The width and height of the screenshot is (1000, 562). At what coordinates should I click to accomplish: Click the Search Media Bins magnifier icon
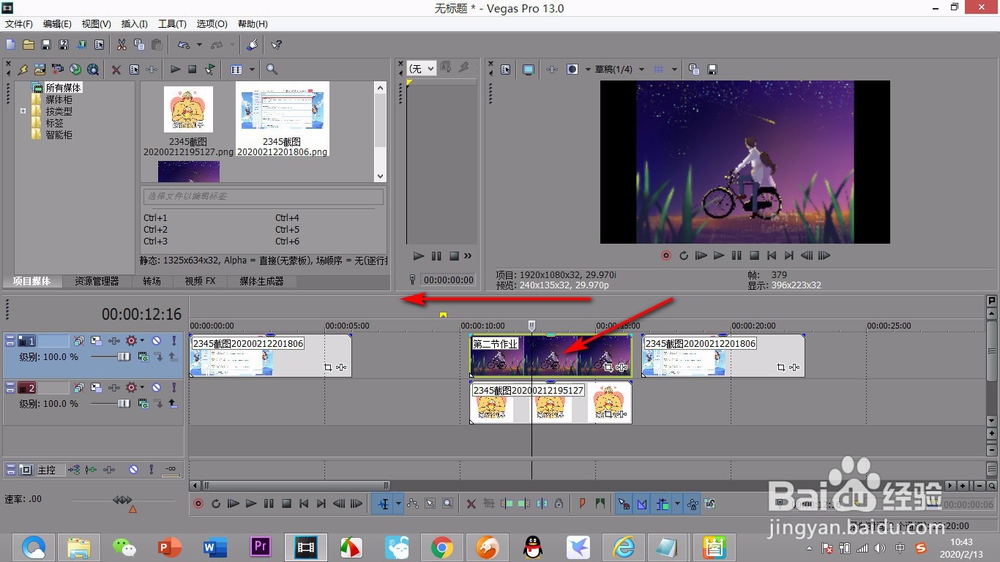click(272, 69)
